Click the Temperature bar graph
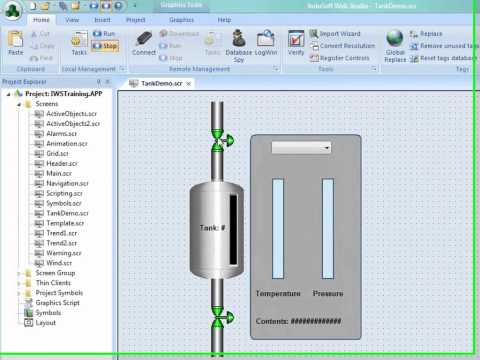 click(x=278, y=228)
